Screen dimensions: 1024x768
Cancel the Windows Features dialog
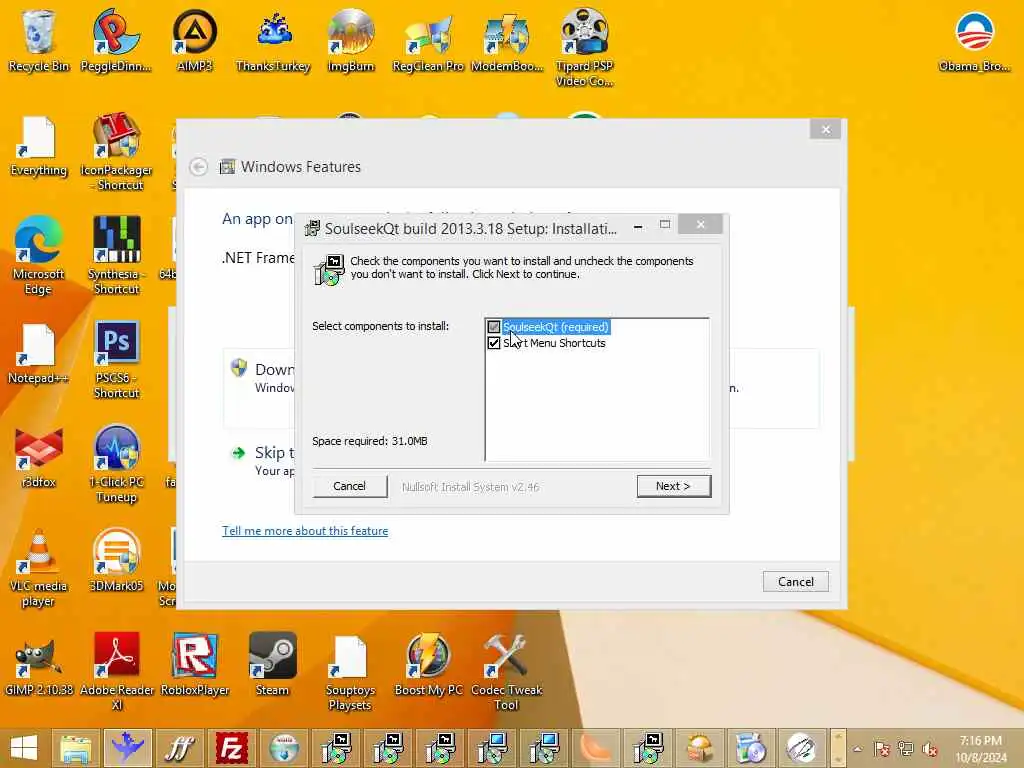pos(795,581)
